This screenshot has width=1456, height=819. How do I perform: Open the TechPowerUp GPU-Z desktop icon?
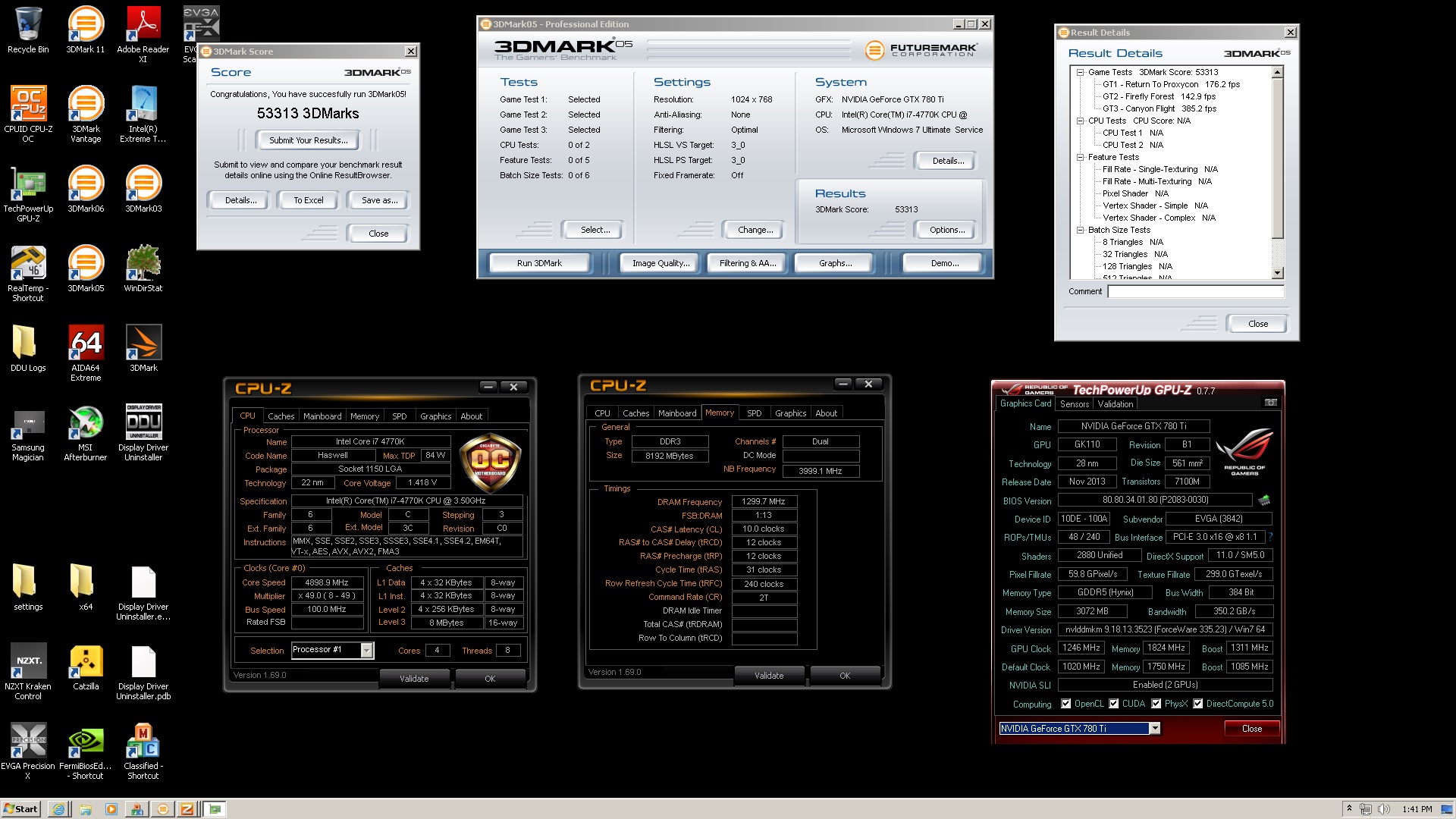point(28,193)
